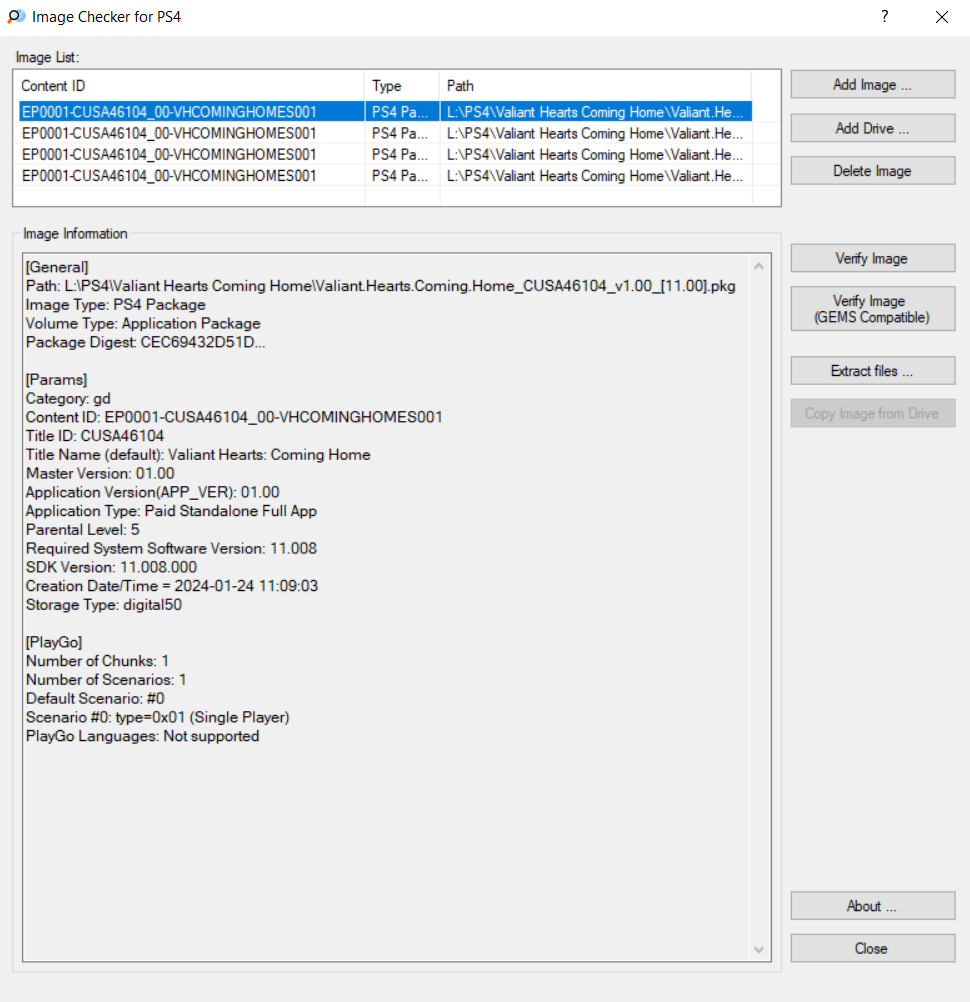Click the 'Volume Type: Application Package' line

point(143,323)
